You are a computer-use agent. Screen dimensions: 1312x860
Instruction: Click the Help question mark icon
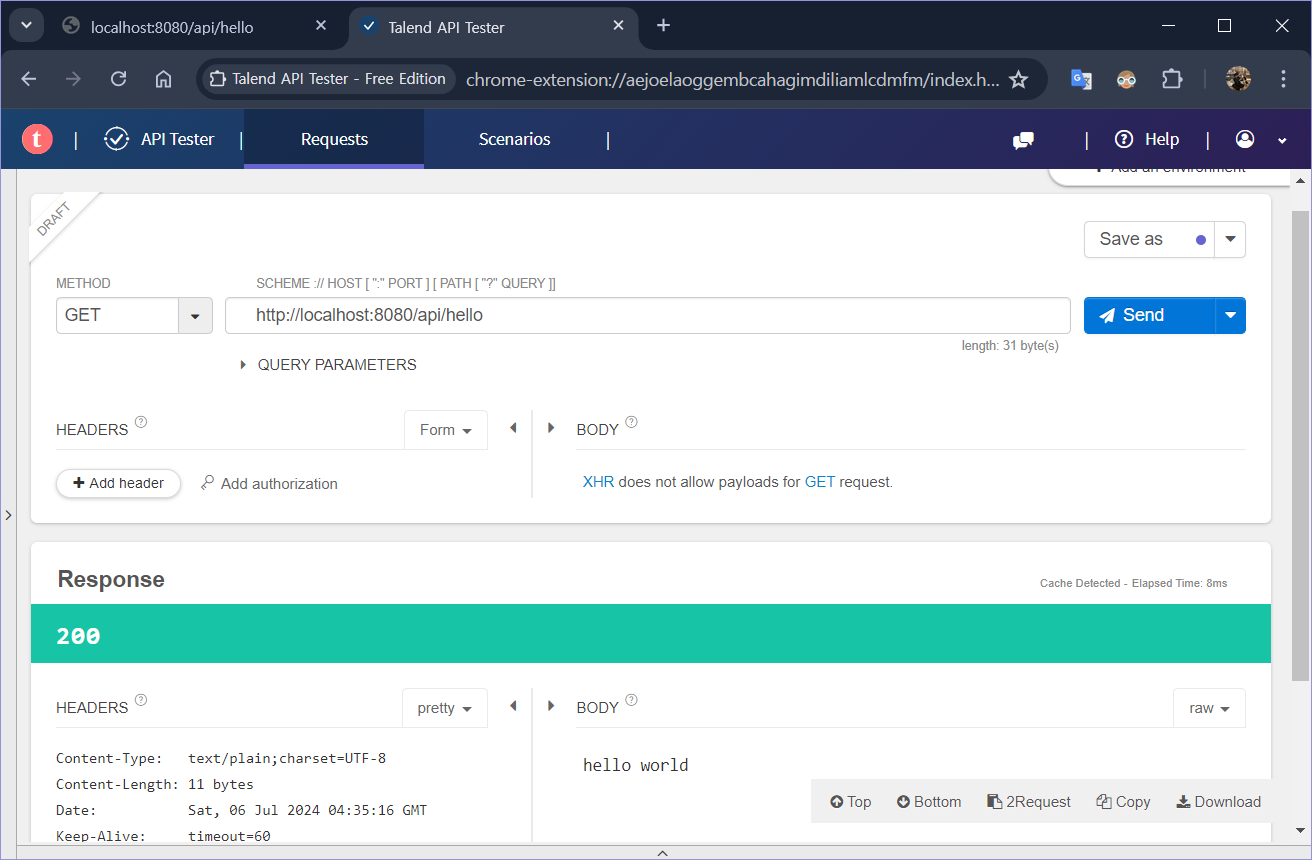coord(1124,139)
